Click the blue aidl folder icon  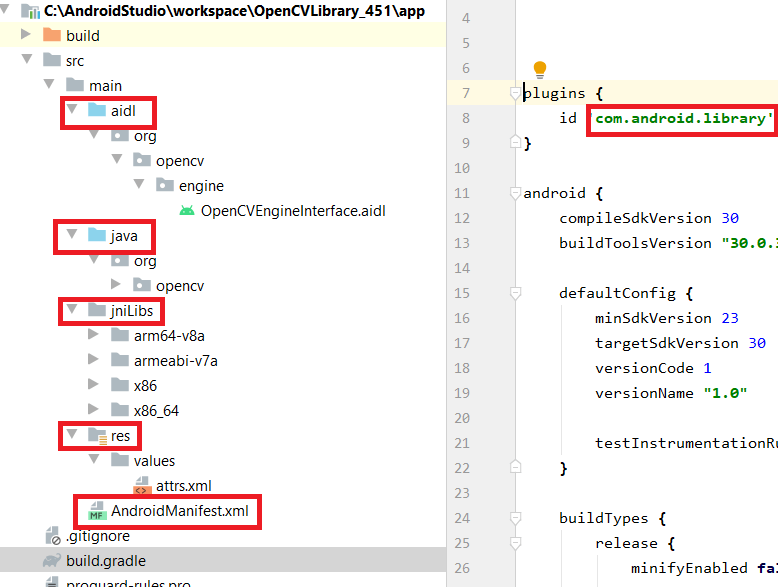coord(97,110)
